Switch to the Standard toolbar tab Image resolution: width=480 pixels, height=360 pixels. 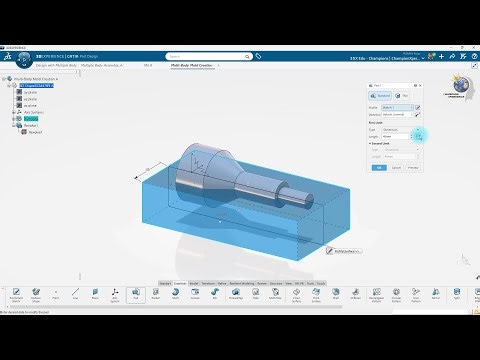coord(165,283)
